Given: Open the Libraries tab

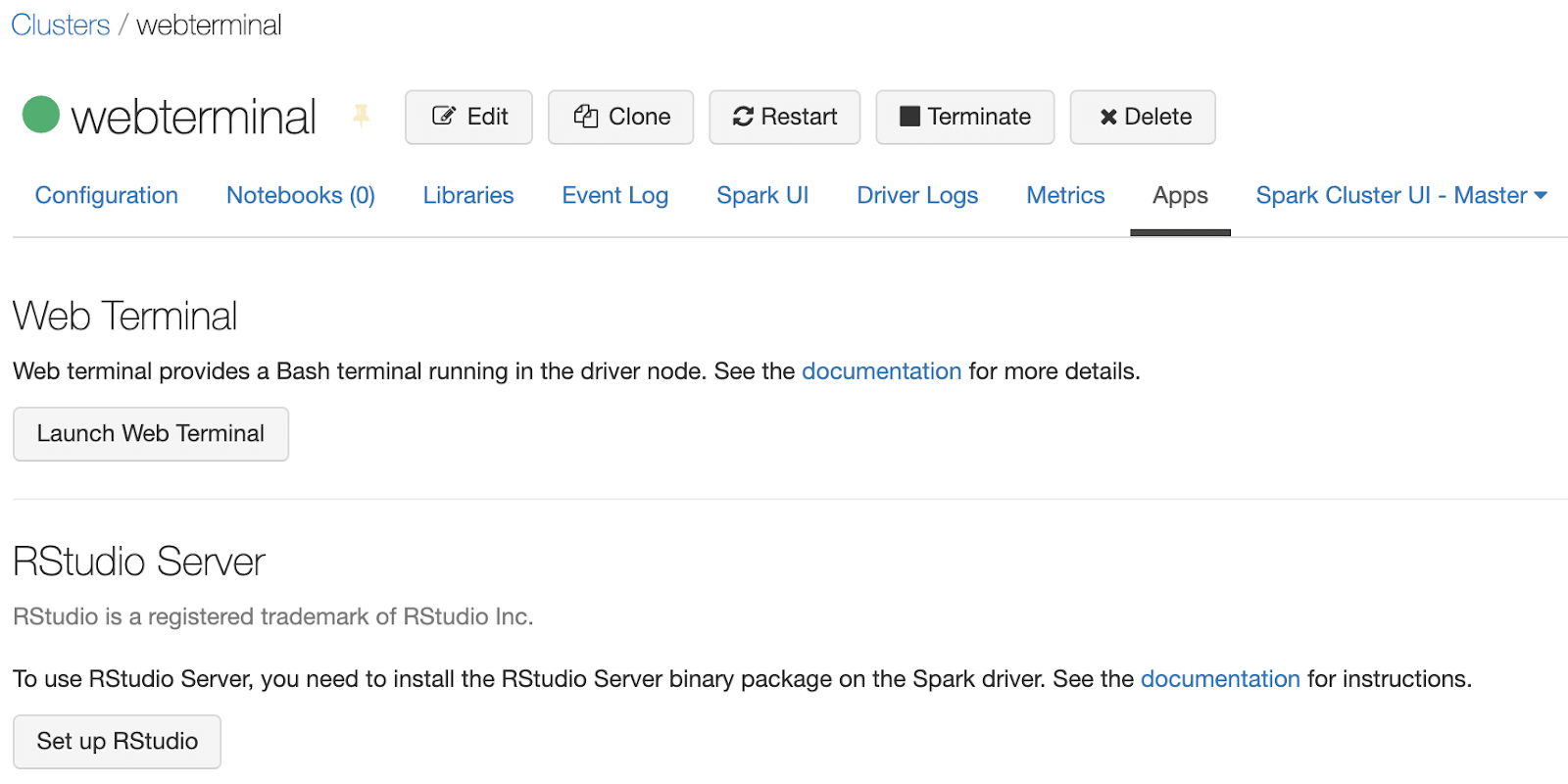Looking at the screenshot, I should tap(468, 196).
